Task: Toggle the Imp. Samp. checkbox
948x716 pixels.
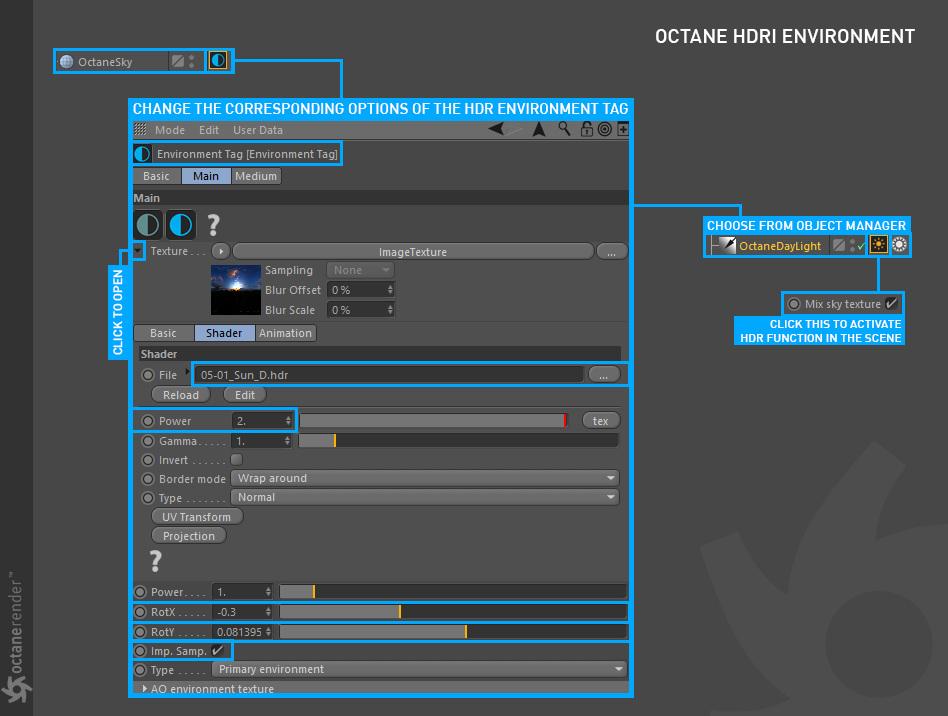Action: pyautogui.click(x=218, y=651)
